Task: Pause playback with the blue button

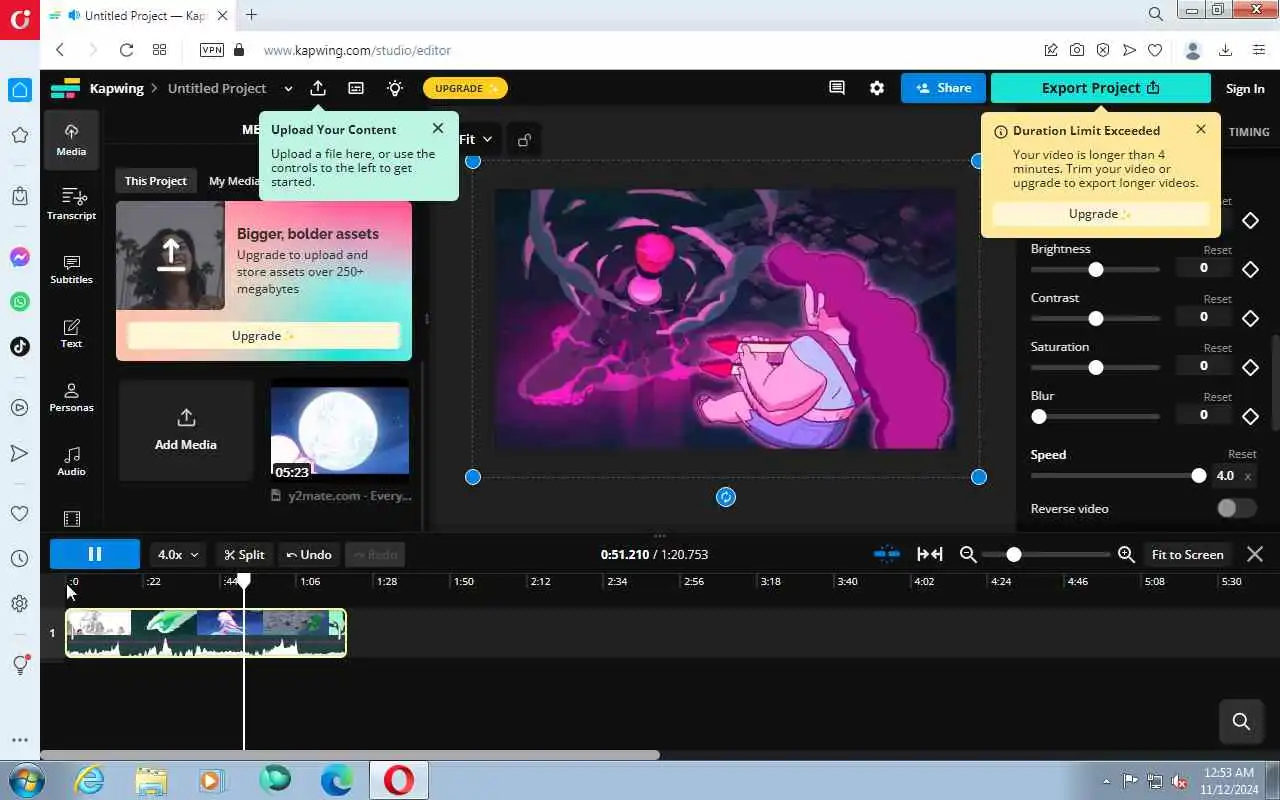Action: click(95, 554)
